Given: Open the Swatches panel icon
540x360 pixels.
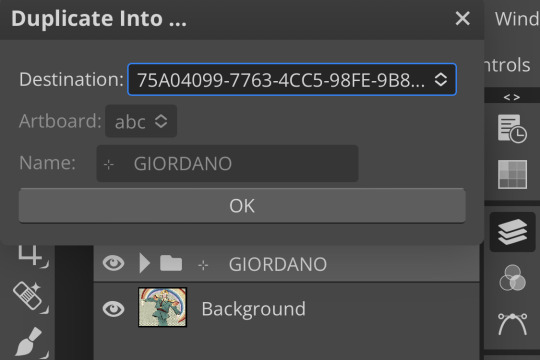Looking at the screenshot, I should click(512, 174).
